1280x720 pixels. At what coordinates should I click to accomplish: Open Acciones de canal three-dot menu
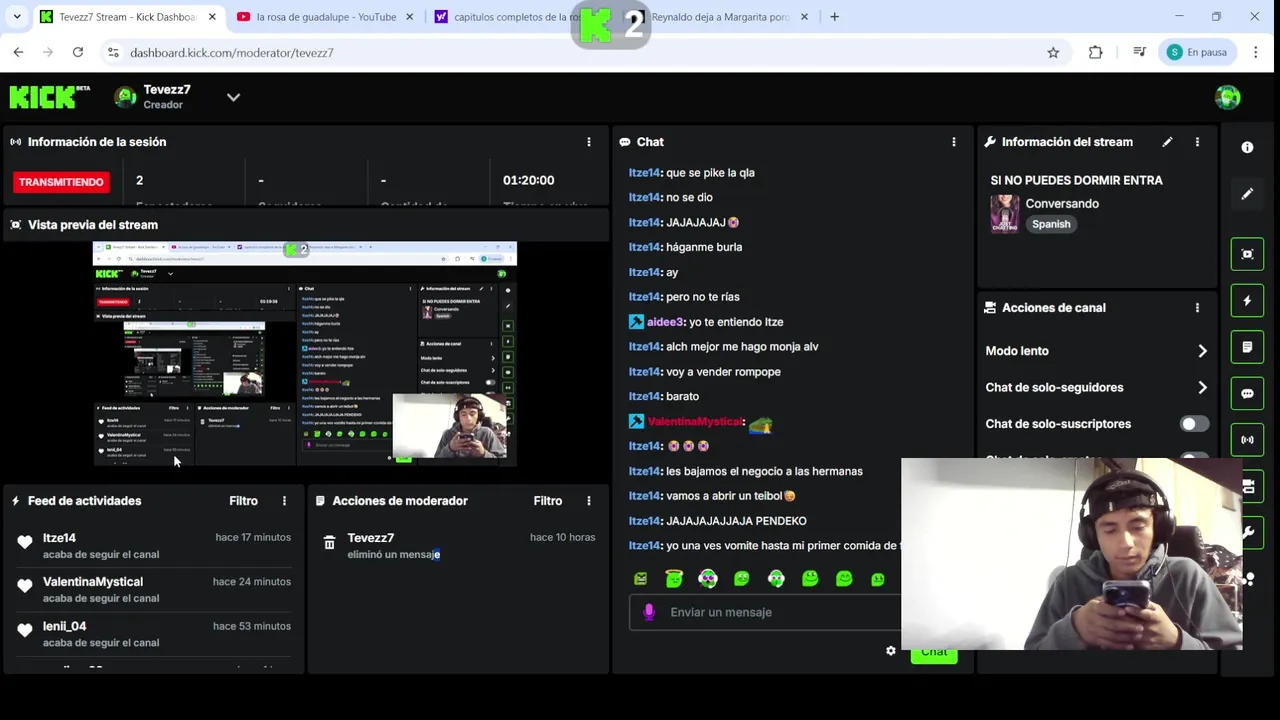pos(1197,308)
